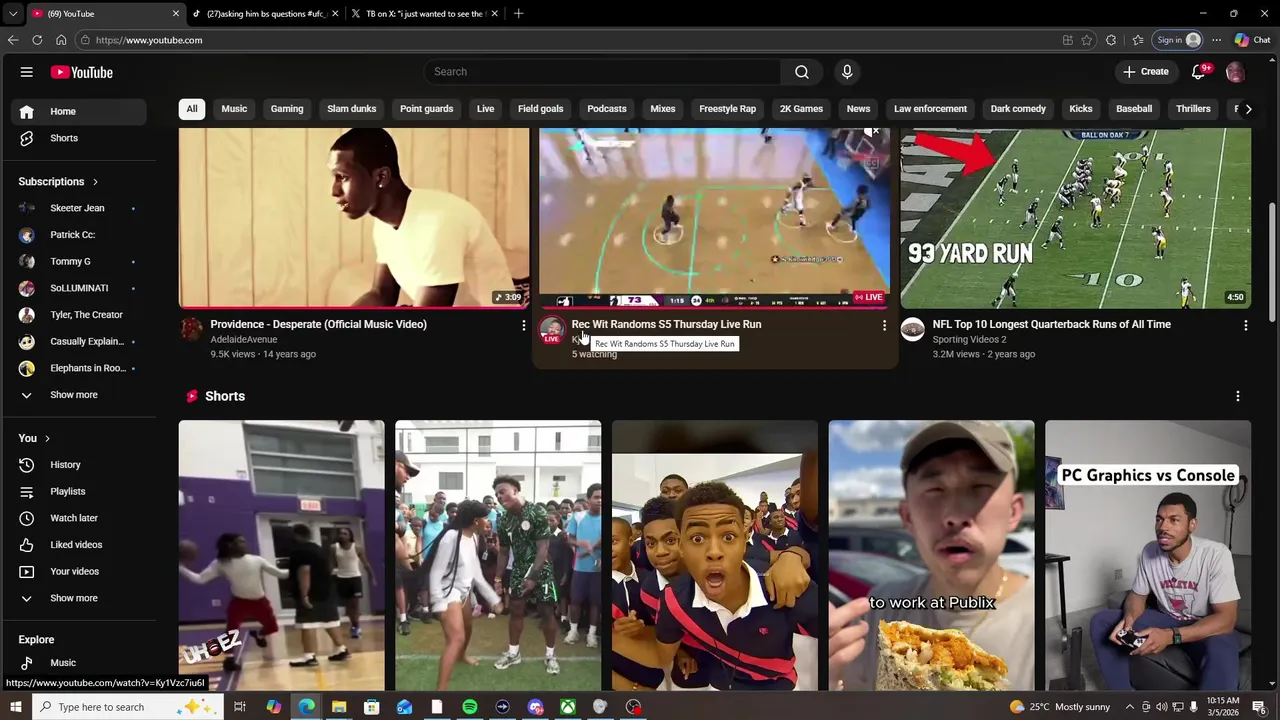Open the work at Publix short
1280x720 pixels.
coord(931,555)
